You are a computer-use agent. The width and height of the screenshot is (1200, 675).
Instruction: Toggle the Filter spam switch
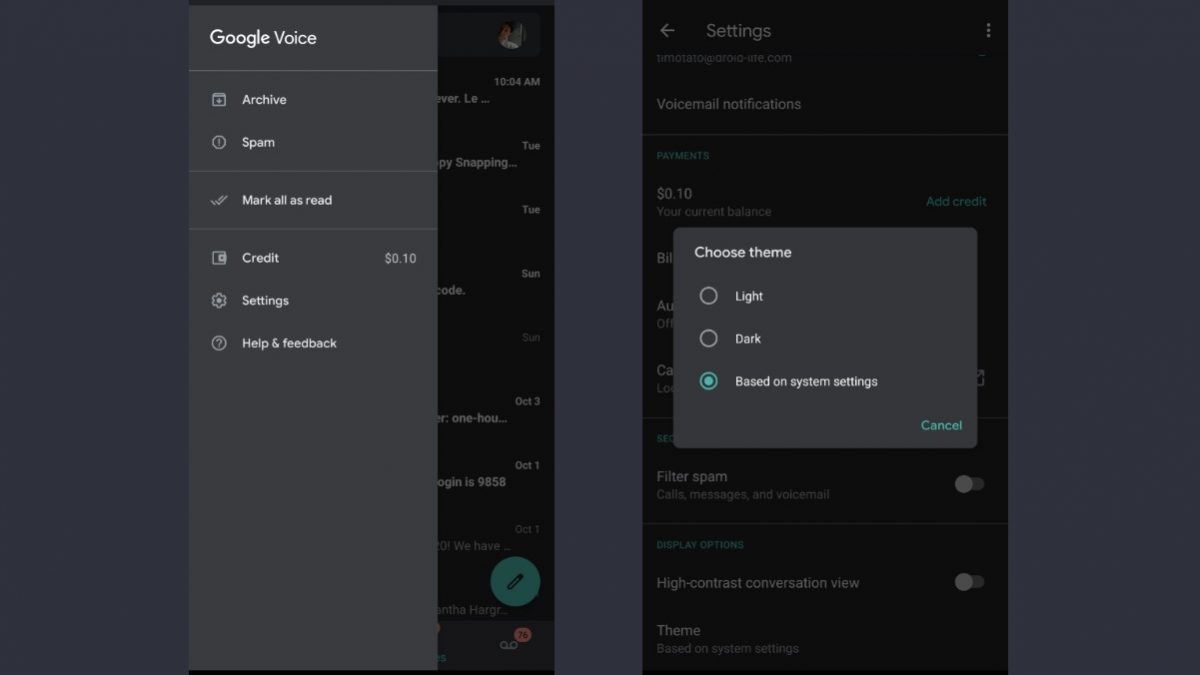(968, 484)
